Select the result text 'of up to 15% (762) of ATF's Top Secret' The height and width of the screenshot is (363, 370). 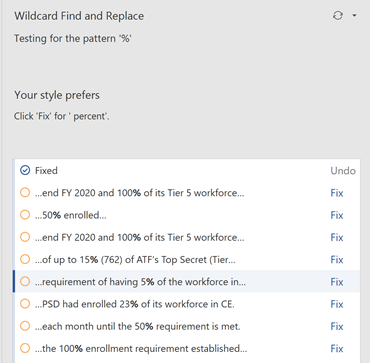(x=135, y=260)
